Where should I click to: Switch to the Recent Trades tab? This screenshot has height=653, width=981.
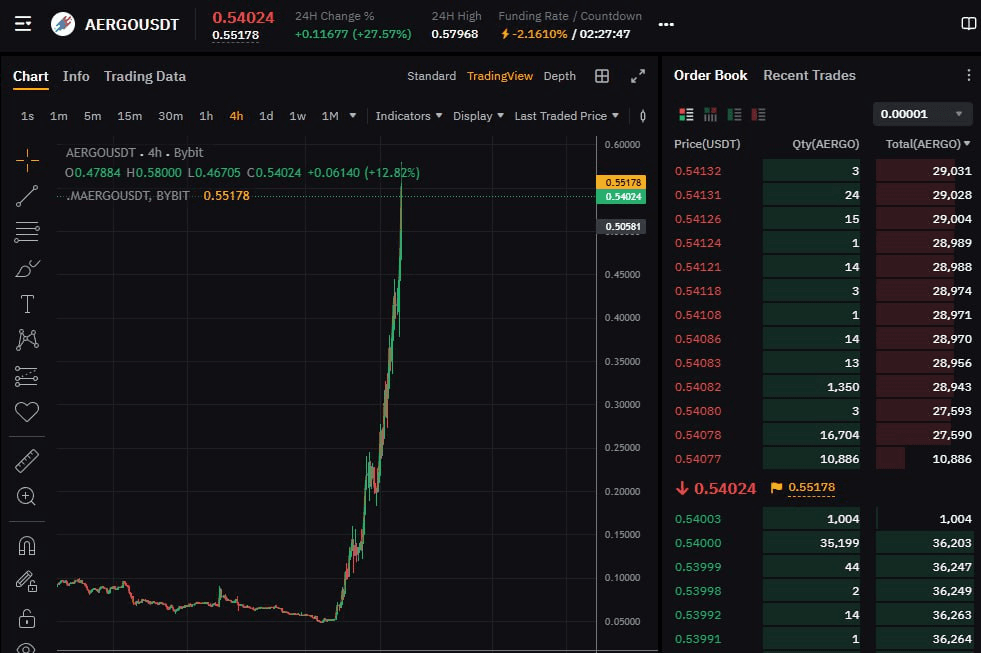[809, 75]
